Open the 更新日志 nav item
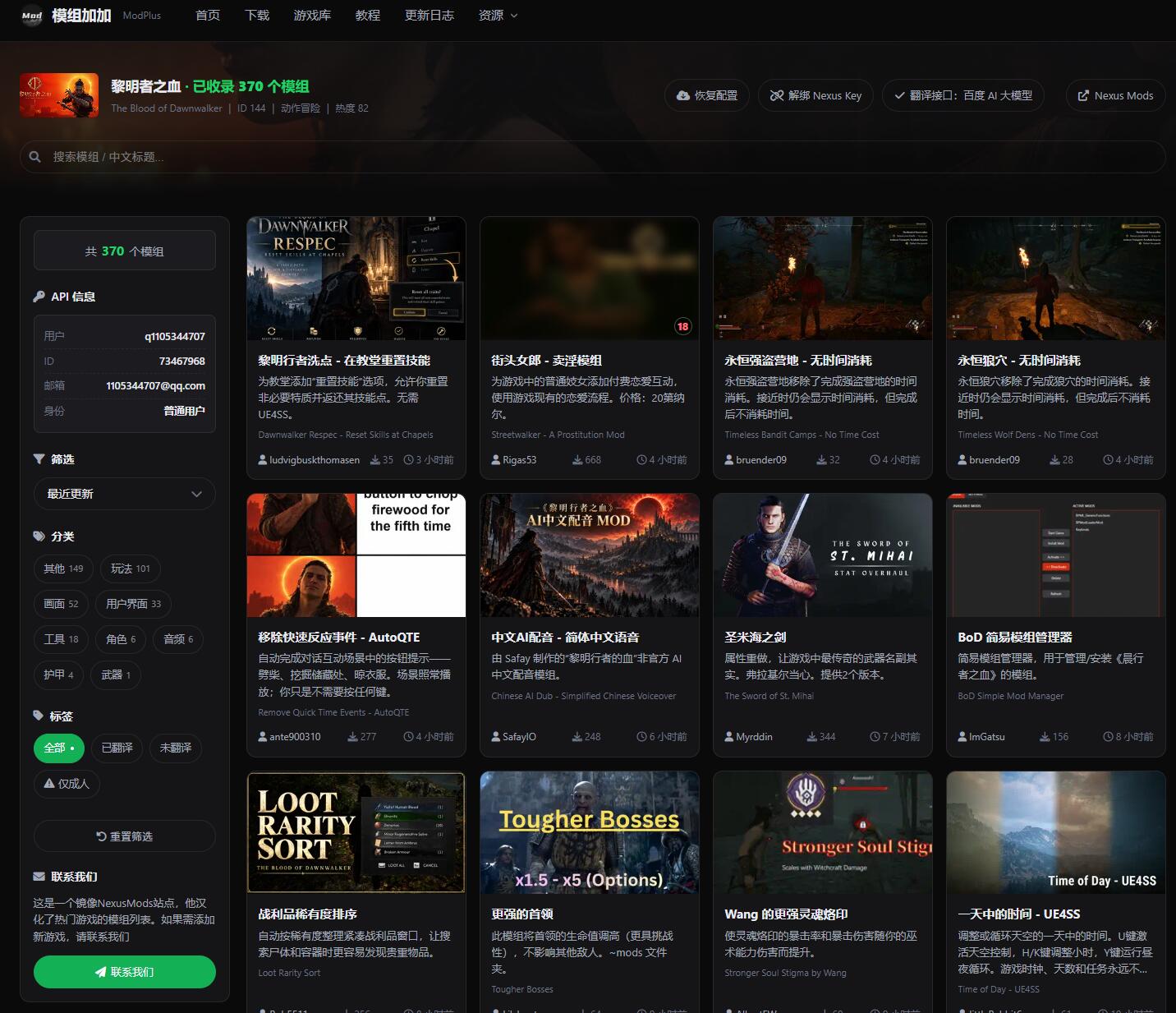Viewport: 1176px width, 1013px height. 430,15
